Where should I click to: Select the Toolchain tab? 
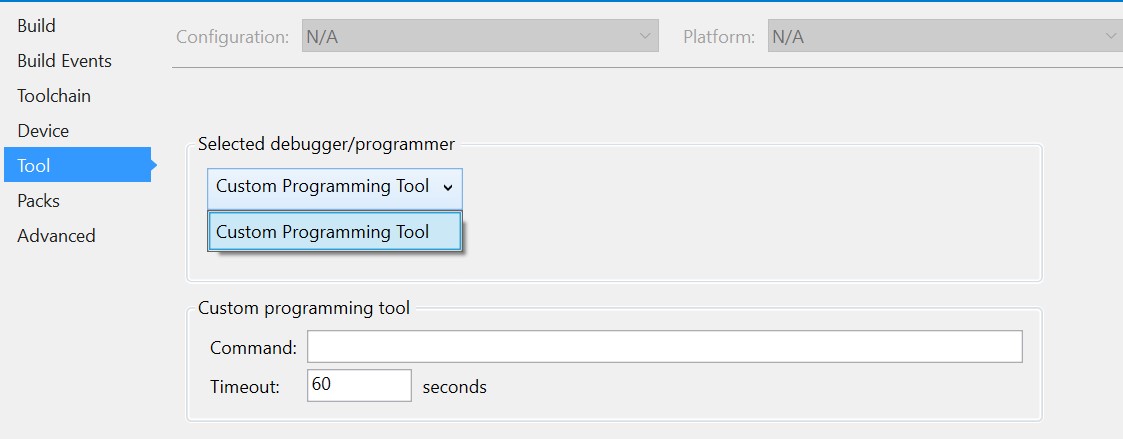coord(54,96)
